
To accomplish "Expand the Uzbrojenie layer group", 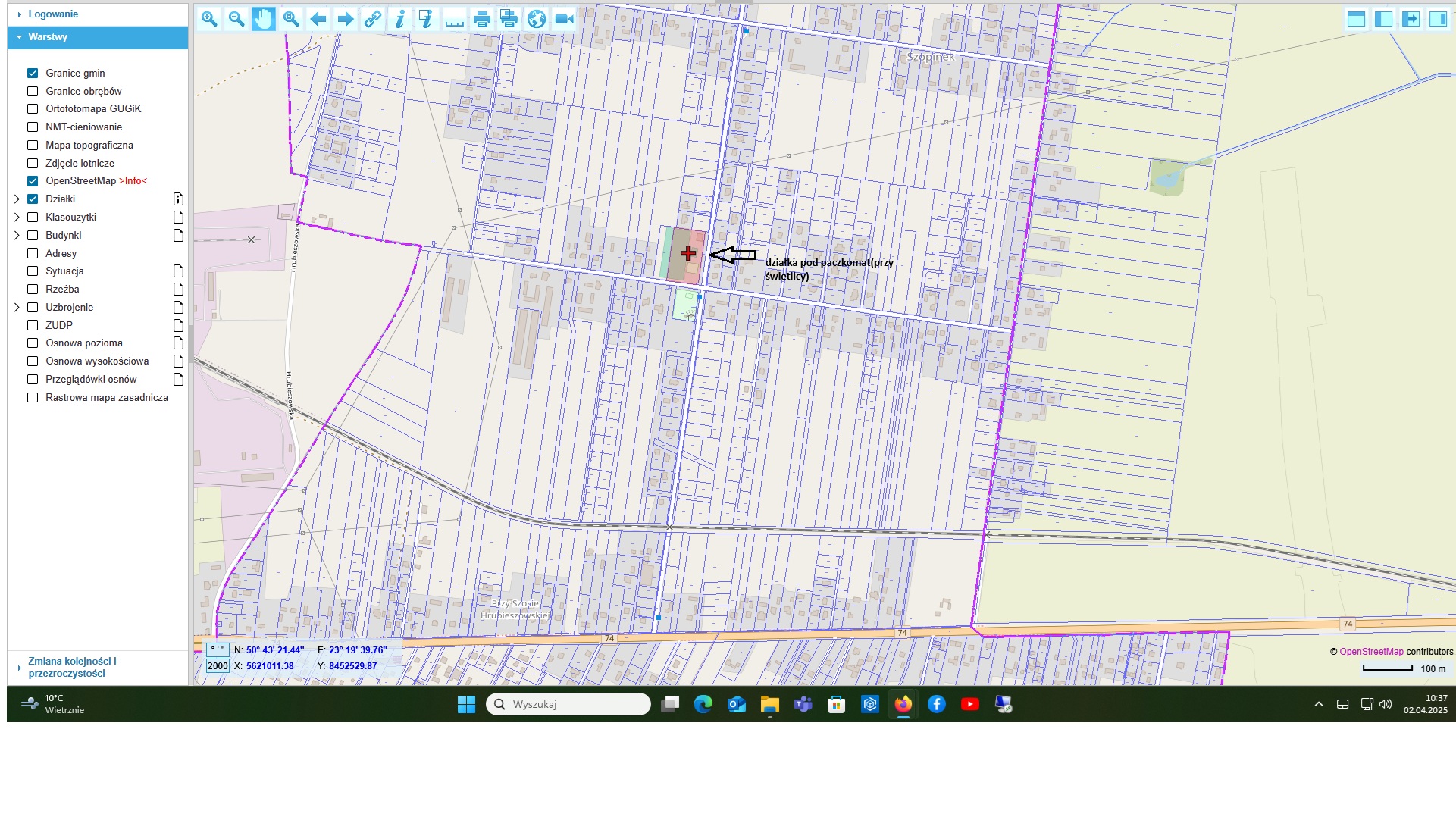I will pos(17,308).
